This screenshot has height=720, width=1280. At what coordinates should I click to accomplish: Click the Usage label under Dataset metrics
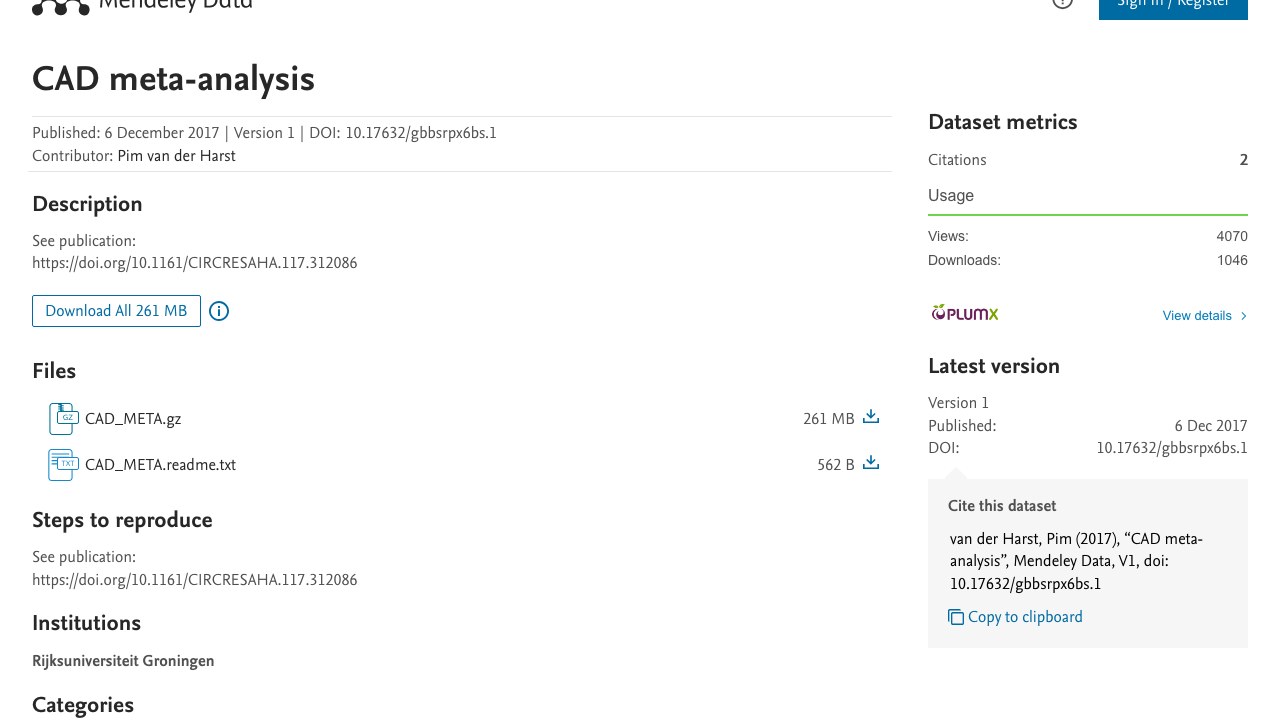point(951,196)
